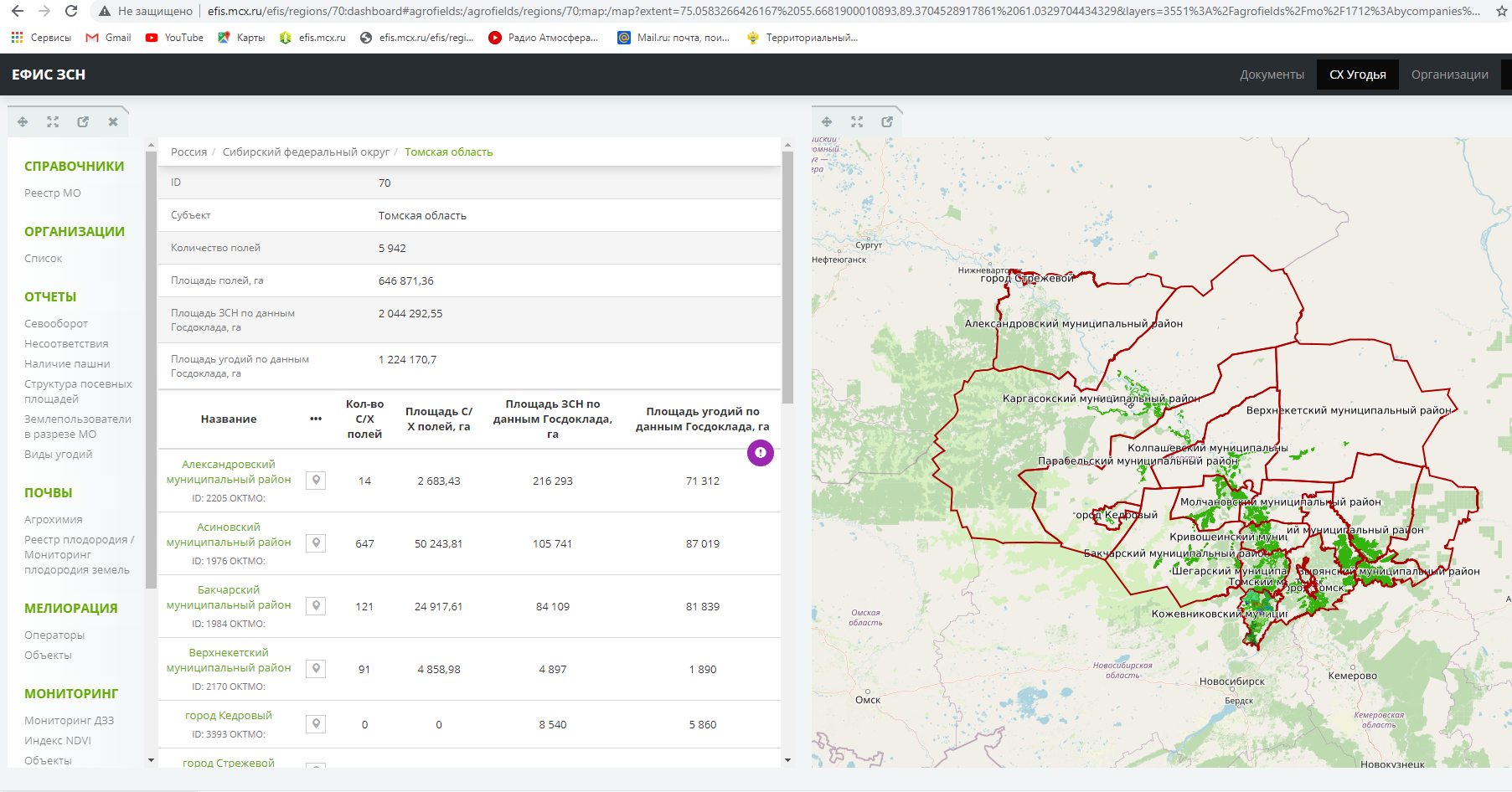Click map pin icon for Бакчарский район

(316, 606)
